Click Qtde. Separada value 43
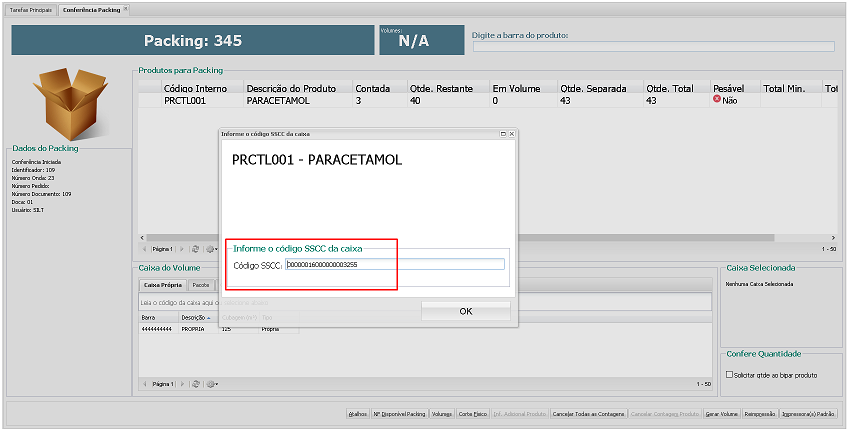Screen dimensions: 849x432 [565, 101]
